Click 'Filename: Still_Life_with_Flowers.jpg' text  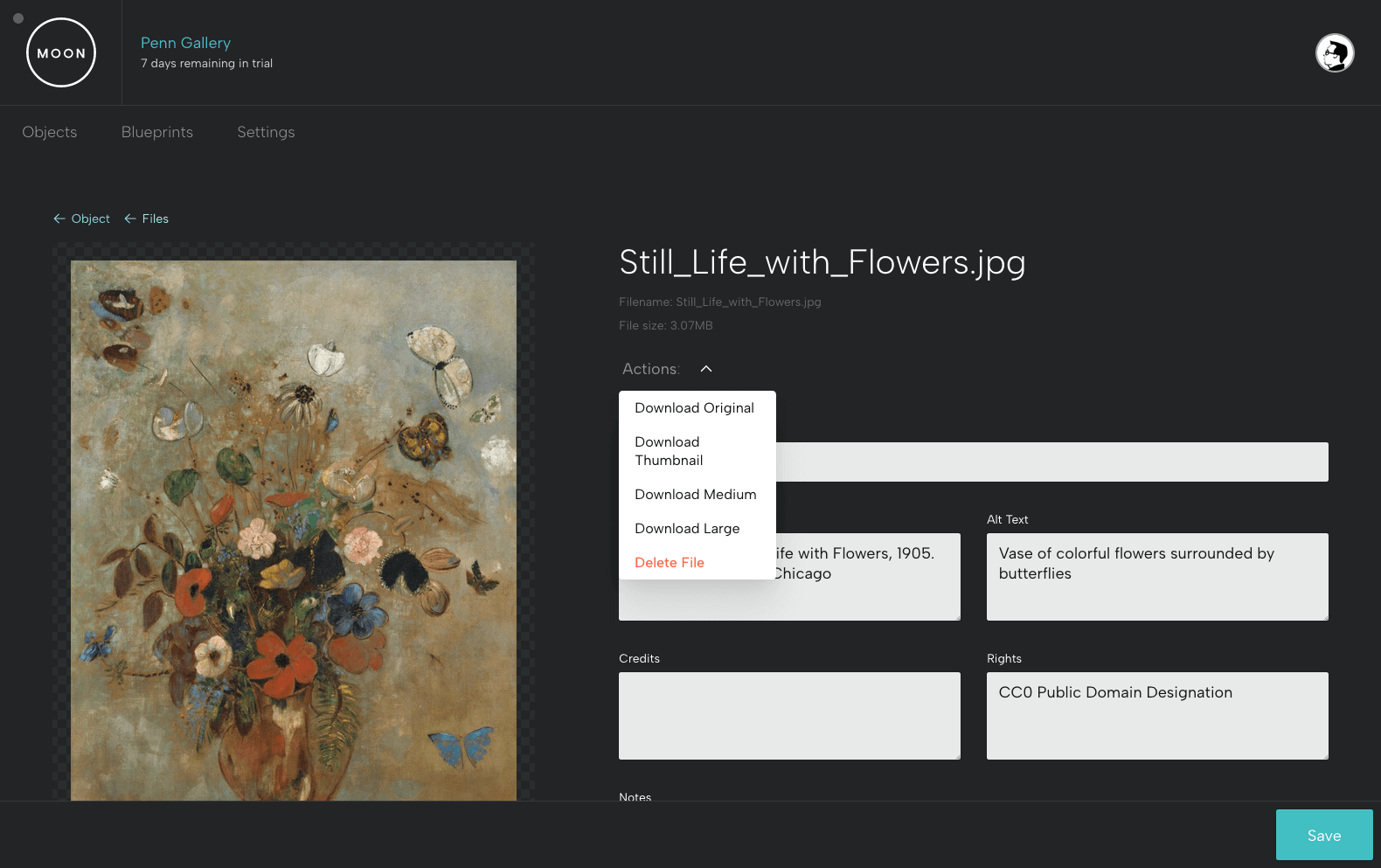(x=720, y=302)
